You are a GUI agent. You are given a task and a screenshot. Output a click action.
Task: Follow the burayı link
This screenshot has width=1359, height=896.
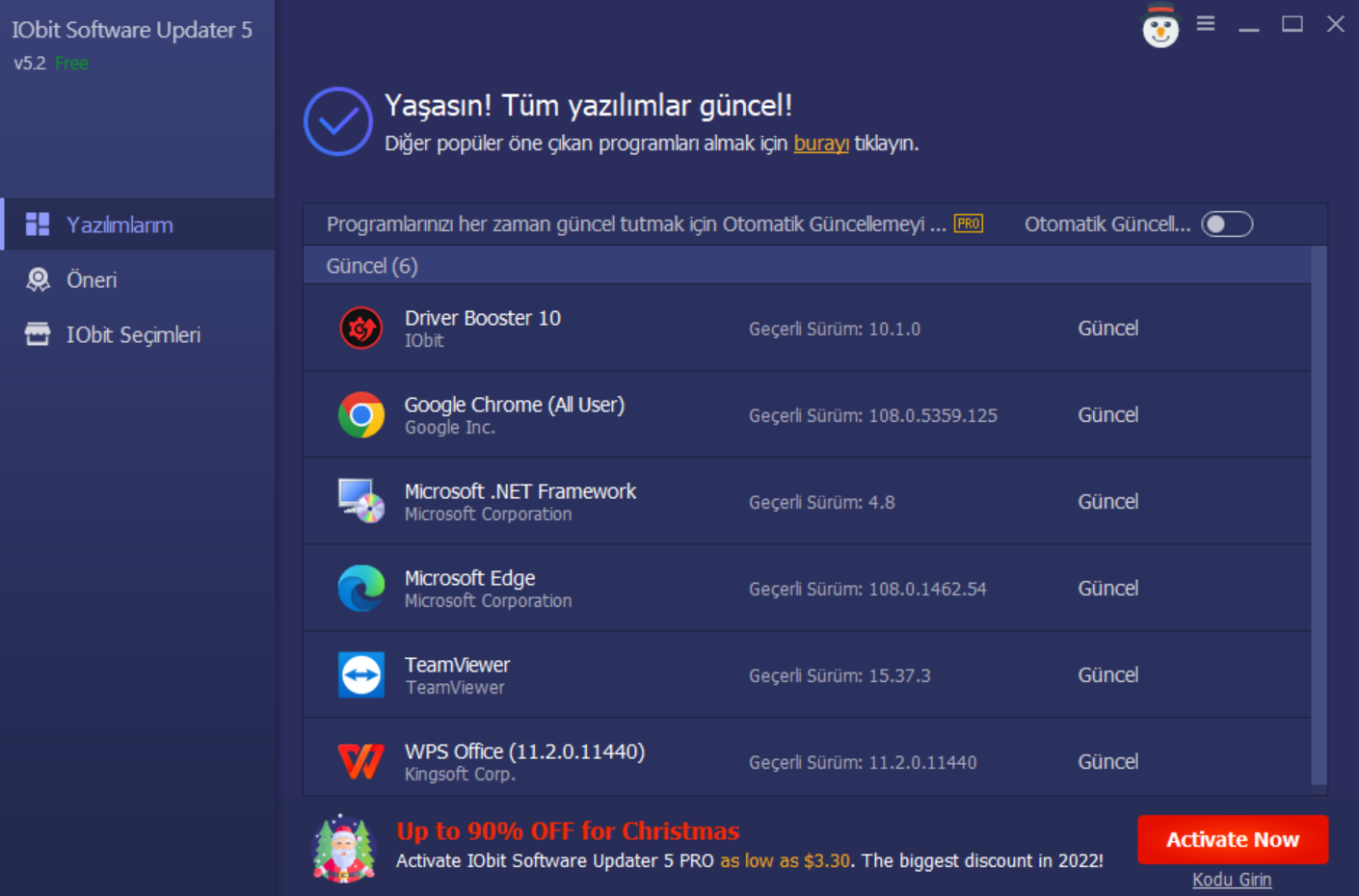pos(821,144)
